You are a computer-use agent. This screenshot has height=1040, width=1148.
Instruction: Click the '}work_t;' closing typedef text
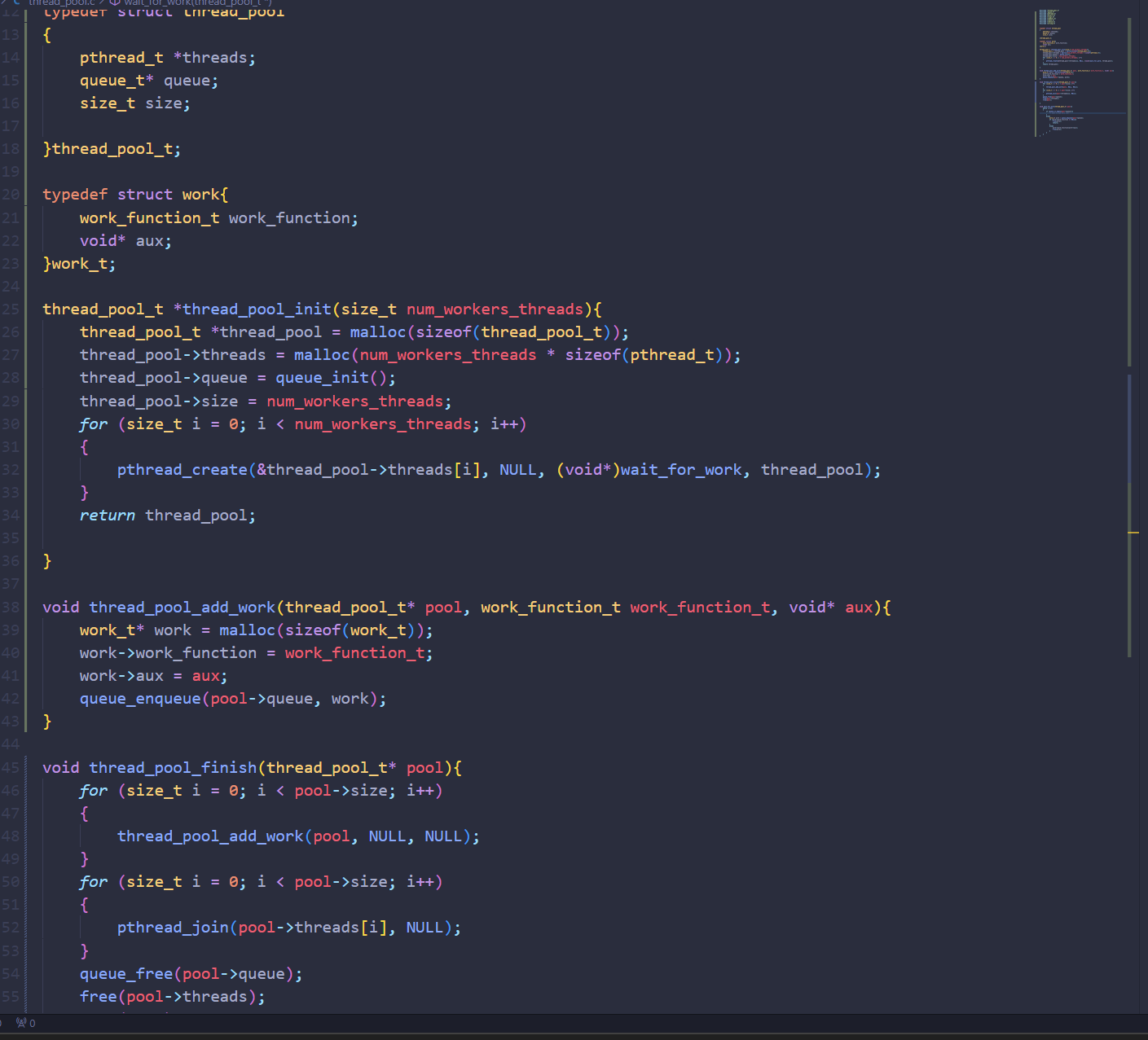click(79, 264)
